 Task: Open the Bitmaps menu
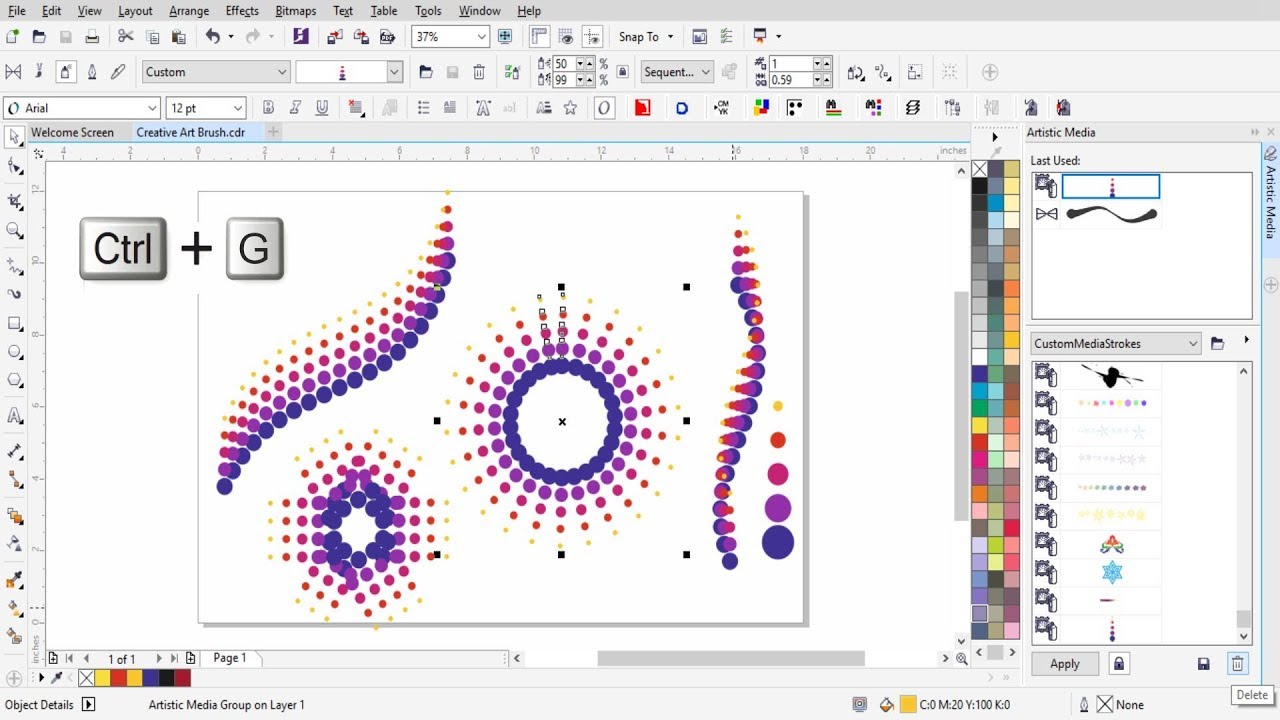click(x=297, y=11)
